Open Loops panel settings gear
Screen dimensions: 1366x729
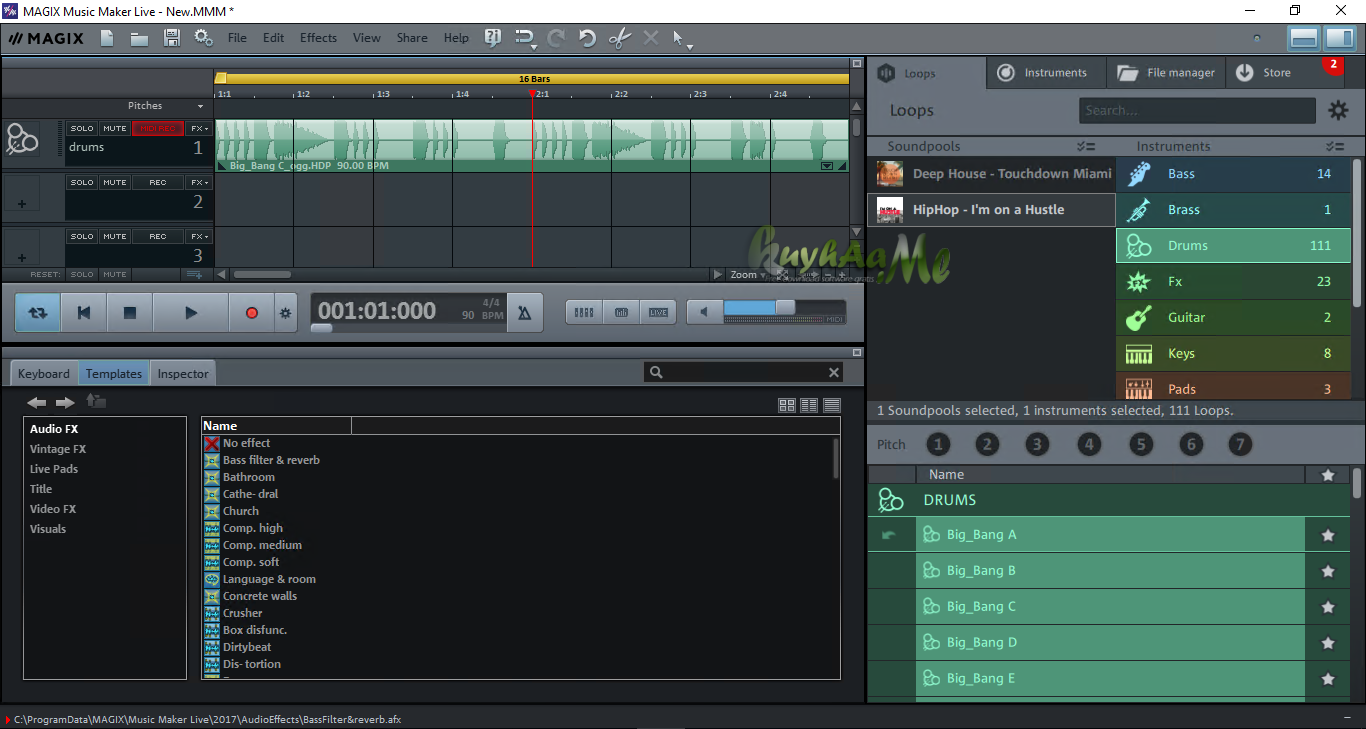pos(1337,110)
